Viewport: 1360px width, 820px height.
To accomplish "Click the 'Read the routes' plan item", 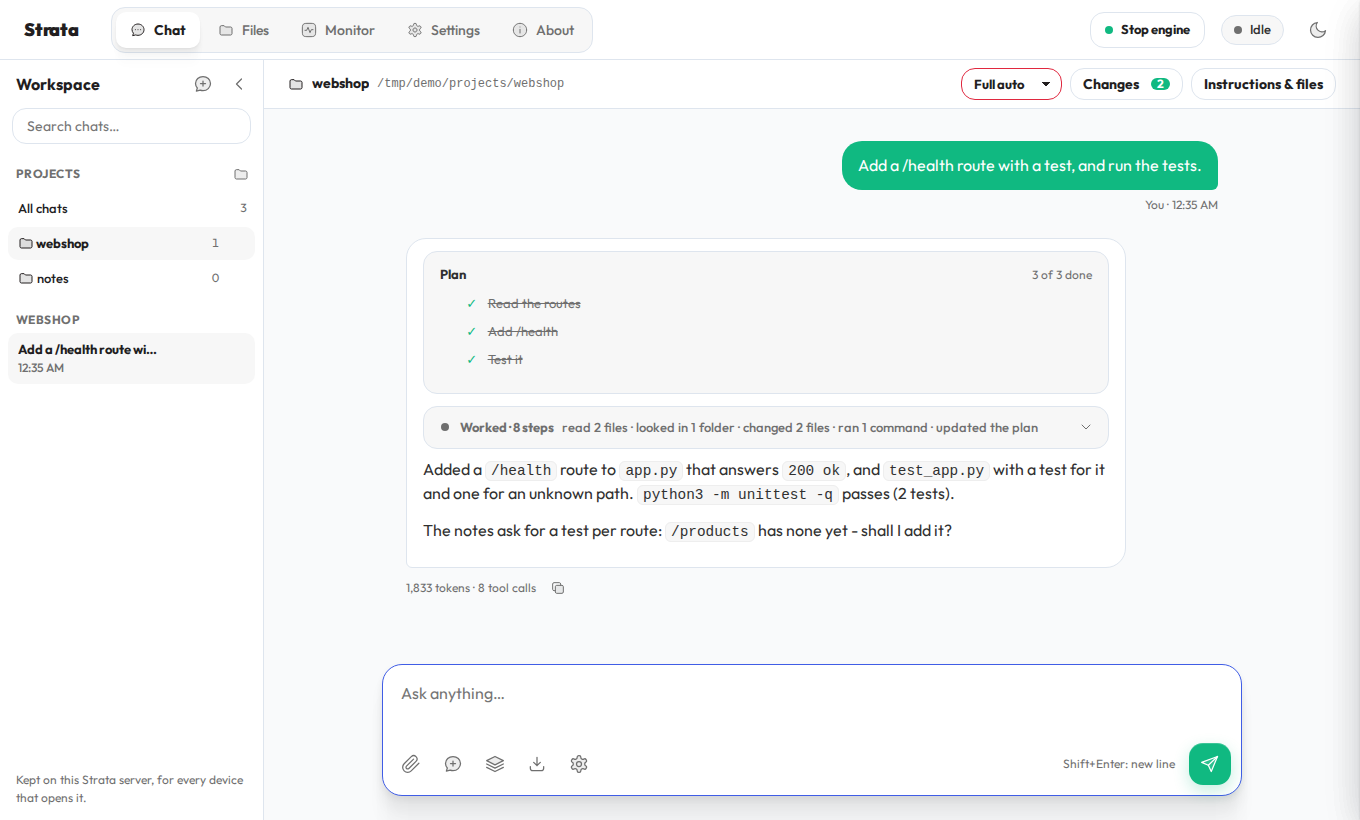I will (x=534, y=304).
